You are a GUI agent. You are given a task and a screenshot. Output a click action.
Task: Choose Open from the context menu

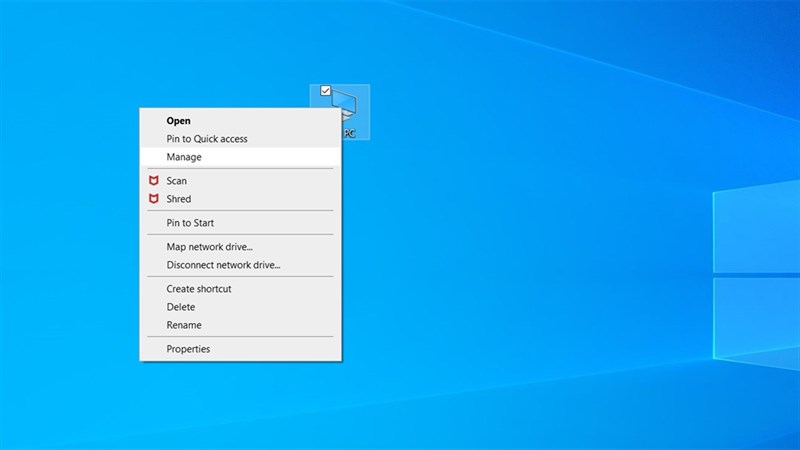click(x=240, y=121)
